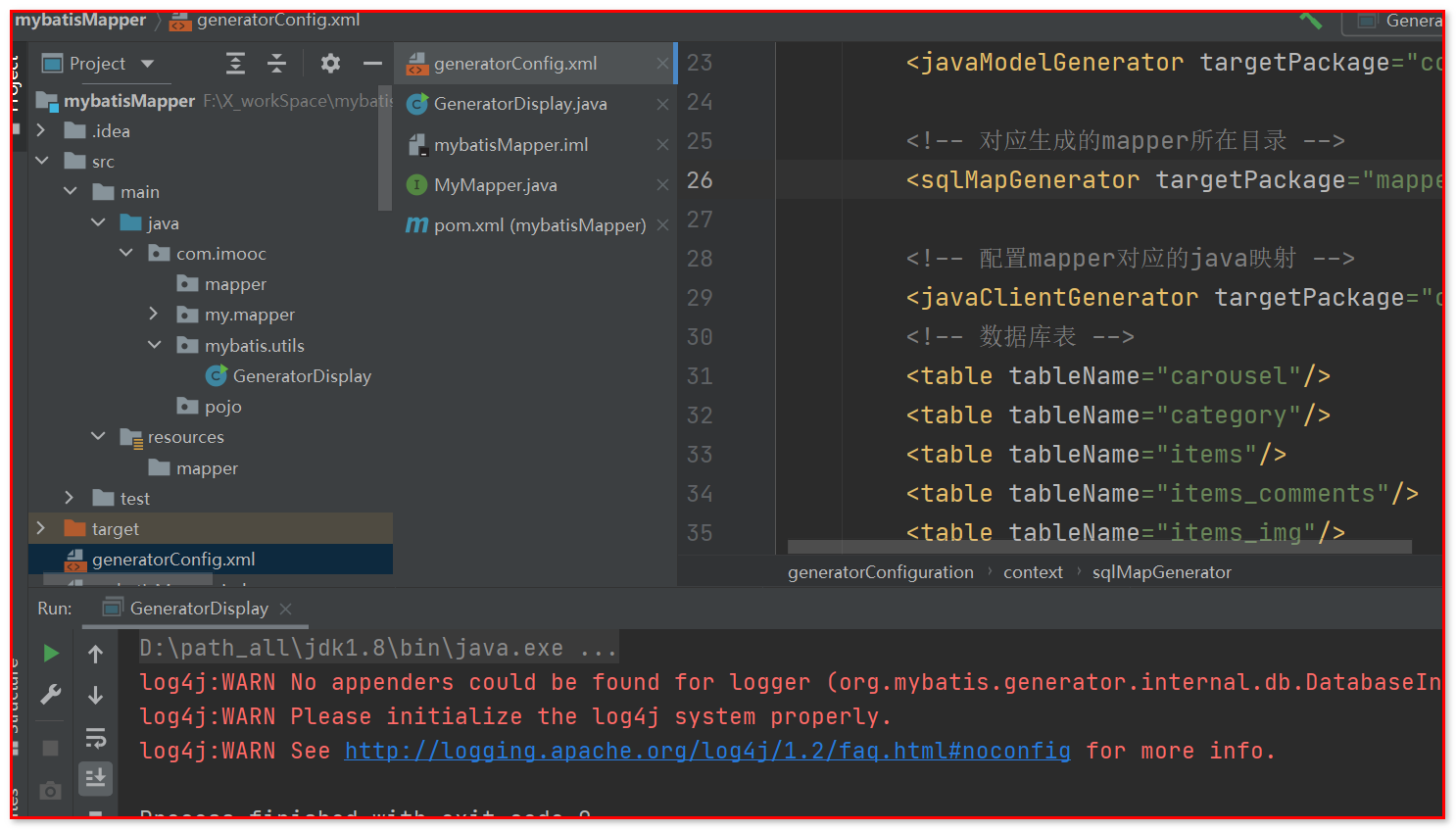Image resolution: width=1456 pixels, height=830 pixels.
Task: Click the Project tree vertical scrollbar
Action: [385, 147]
